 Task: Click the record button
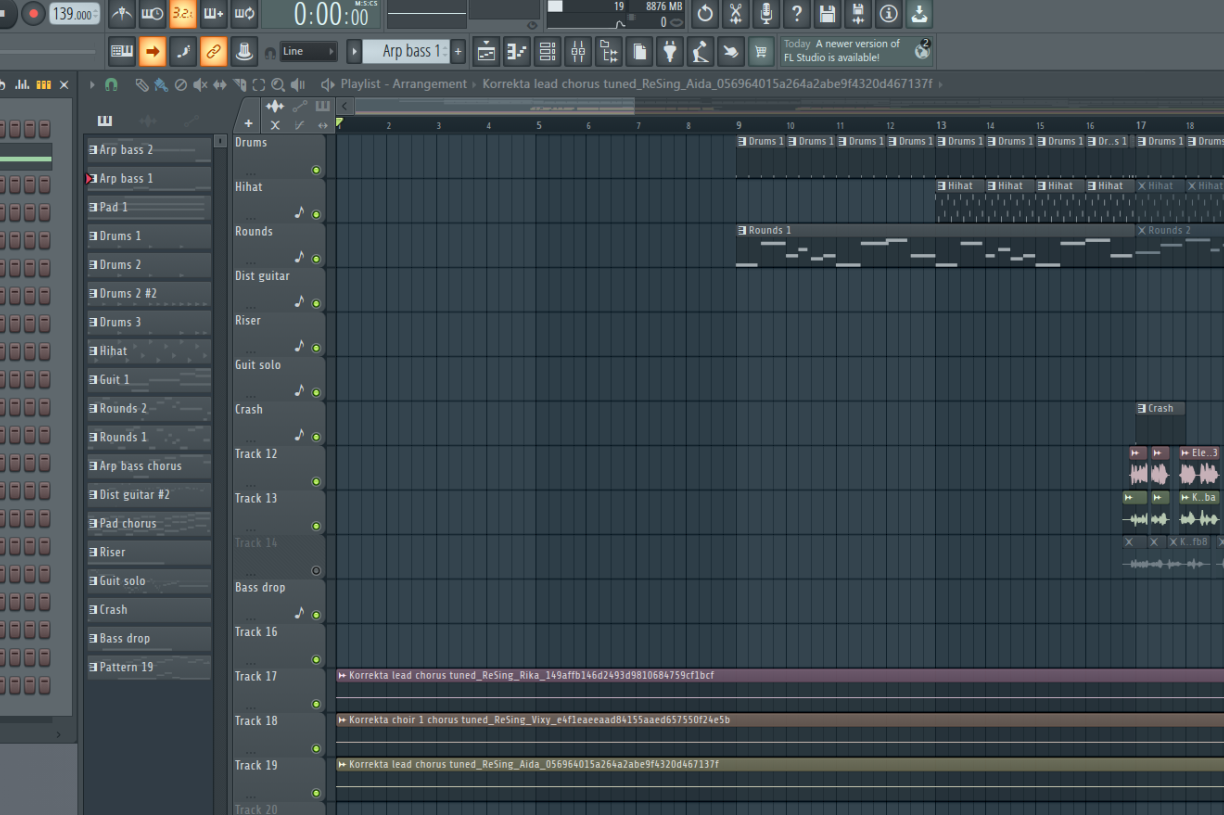point(33,13)
